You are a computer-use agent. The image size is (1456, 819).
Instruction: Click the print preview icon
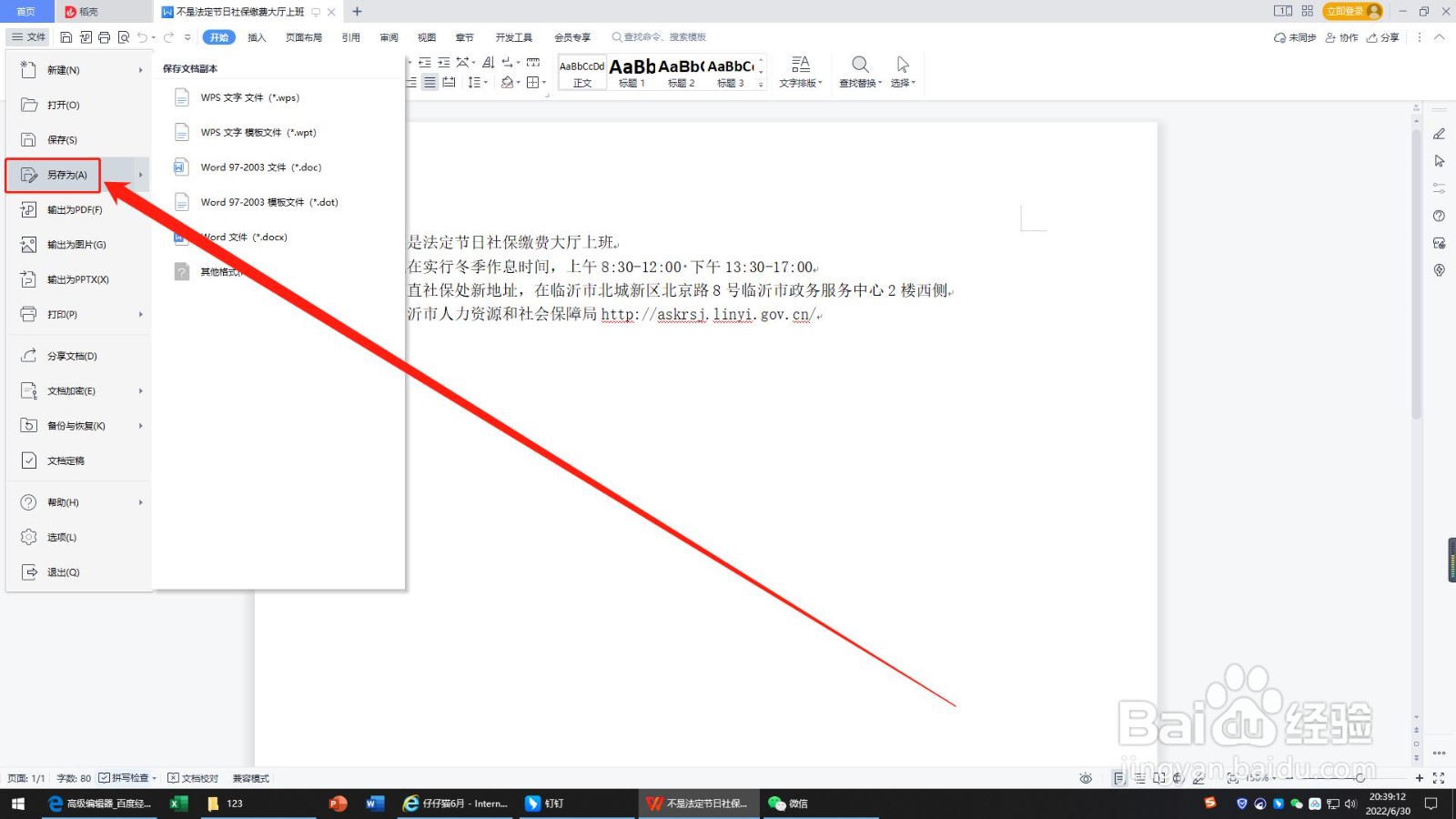(124, 37)
